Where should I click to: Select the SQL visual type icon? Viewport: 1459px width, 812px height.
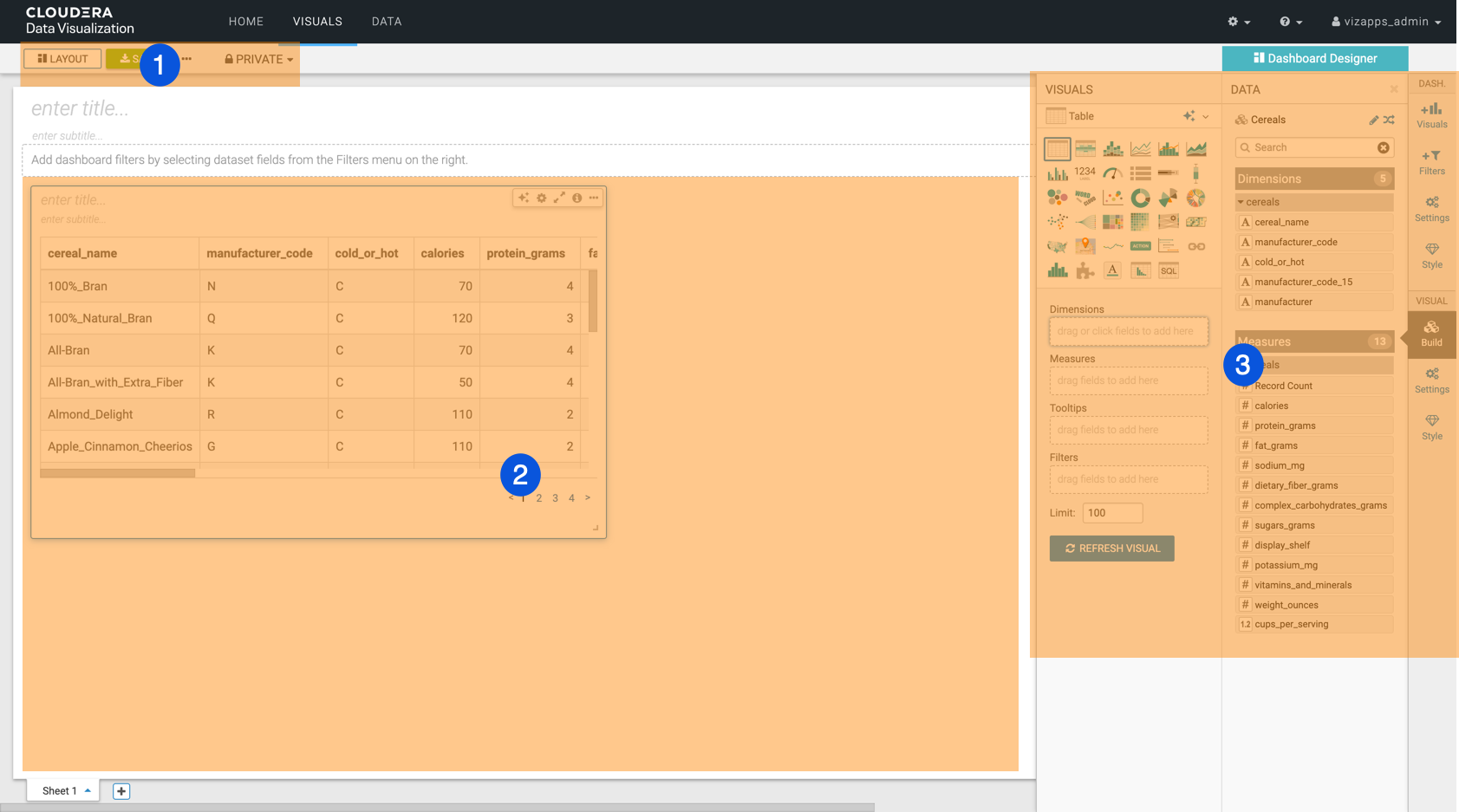[1169, 271]
